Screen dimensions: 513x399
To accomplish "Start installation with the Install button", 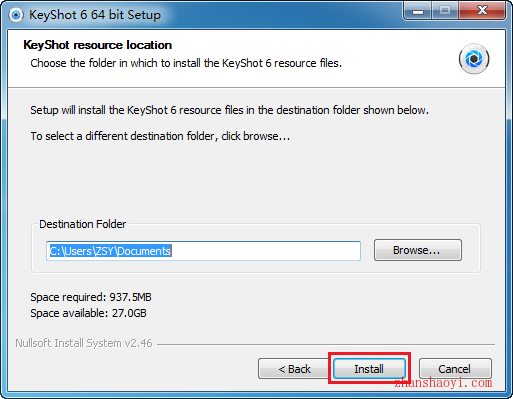I will pos(369,369).
